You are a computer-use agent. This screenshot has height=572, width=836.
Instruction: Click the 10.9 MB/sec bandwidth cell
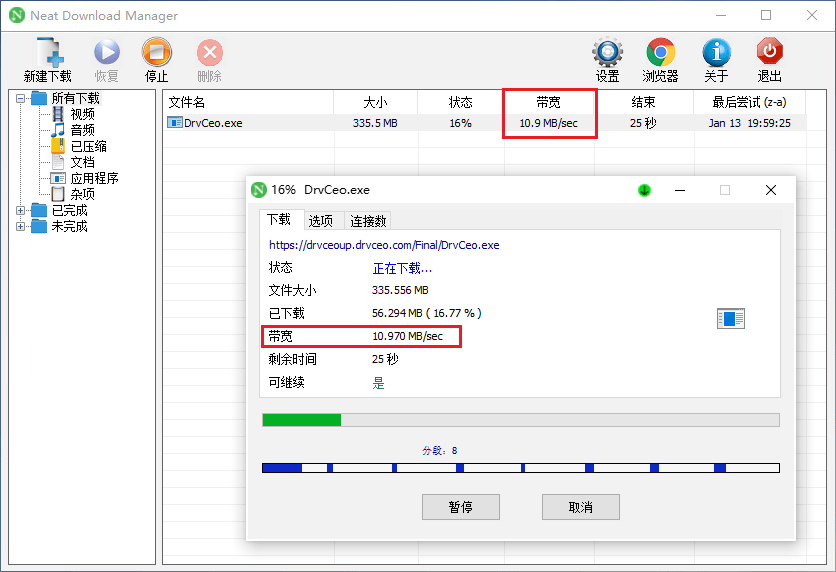[x=549, y=123]
